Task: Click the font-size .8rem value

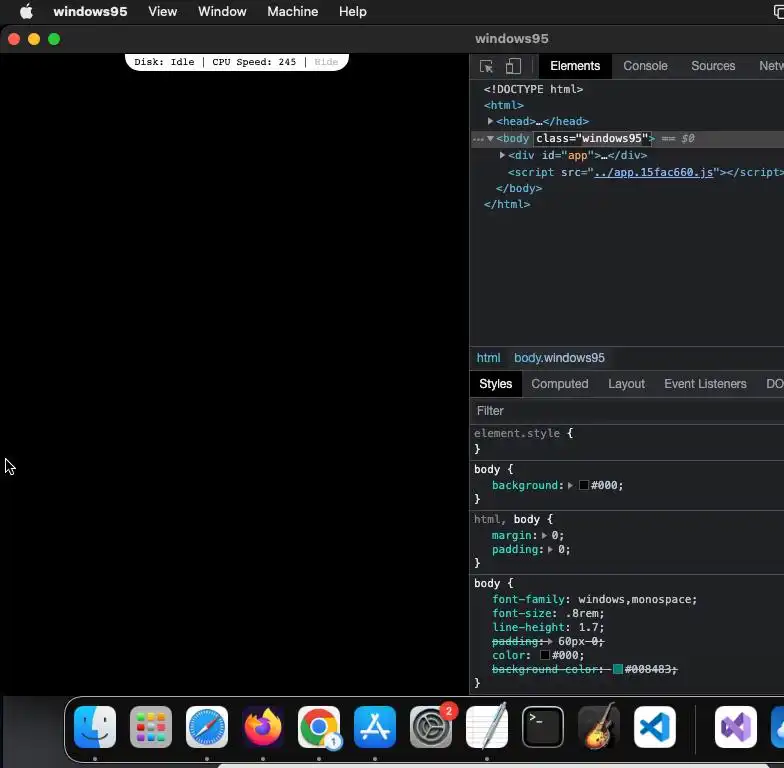Action: tap(582, 614)
